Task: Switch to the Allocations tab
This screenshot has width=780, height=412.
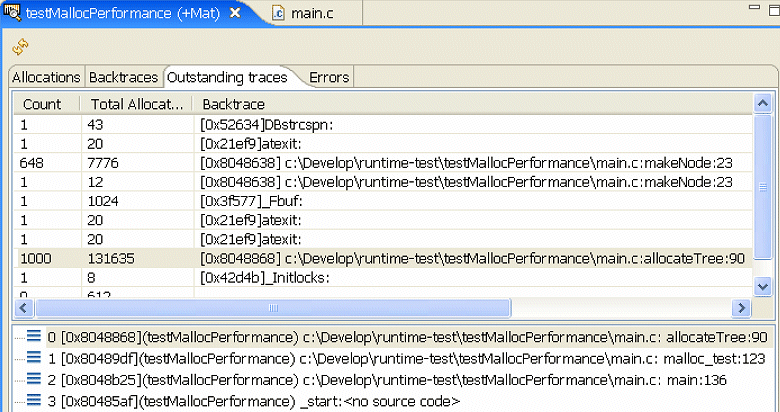Action: click(47, 77)
